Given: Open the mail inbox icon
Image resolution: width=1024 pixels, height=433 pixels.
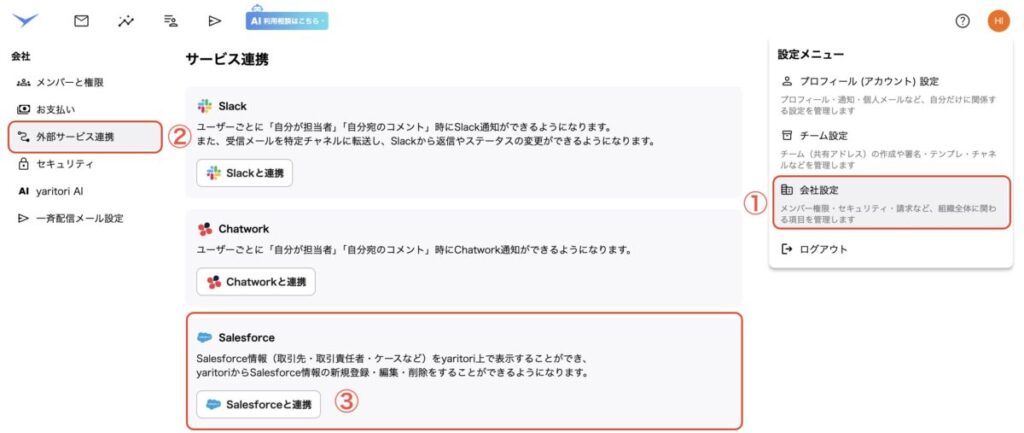Looking at the screenshot, I should (x=82, y=20).
